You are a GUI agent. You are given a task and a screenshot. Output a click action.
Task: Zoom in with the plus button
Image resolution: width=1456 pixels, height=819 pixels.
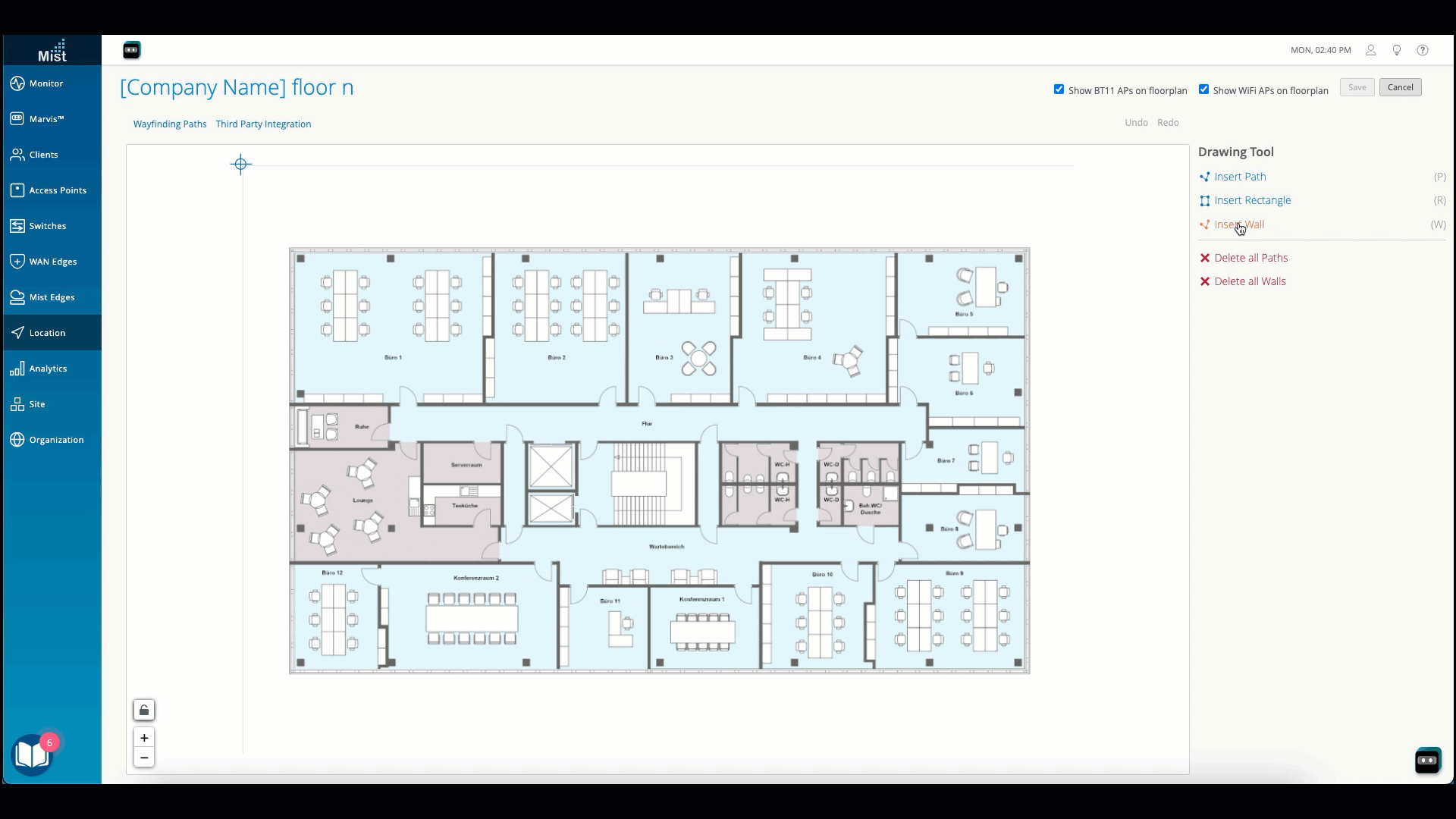pyautogui.click(x=144, y=738)
